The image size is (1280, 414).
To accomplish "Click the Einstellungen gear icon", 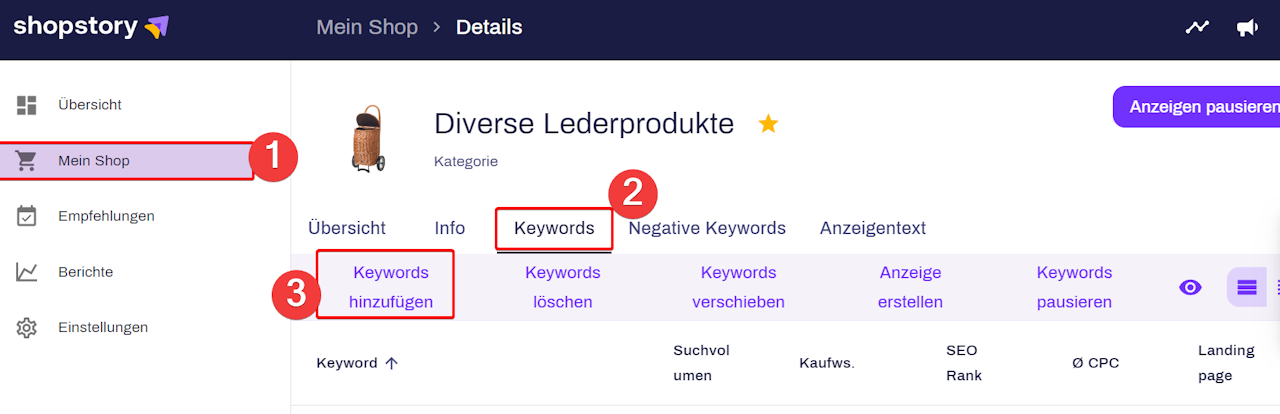I will (27, 328).
